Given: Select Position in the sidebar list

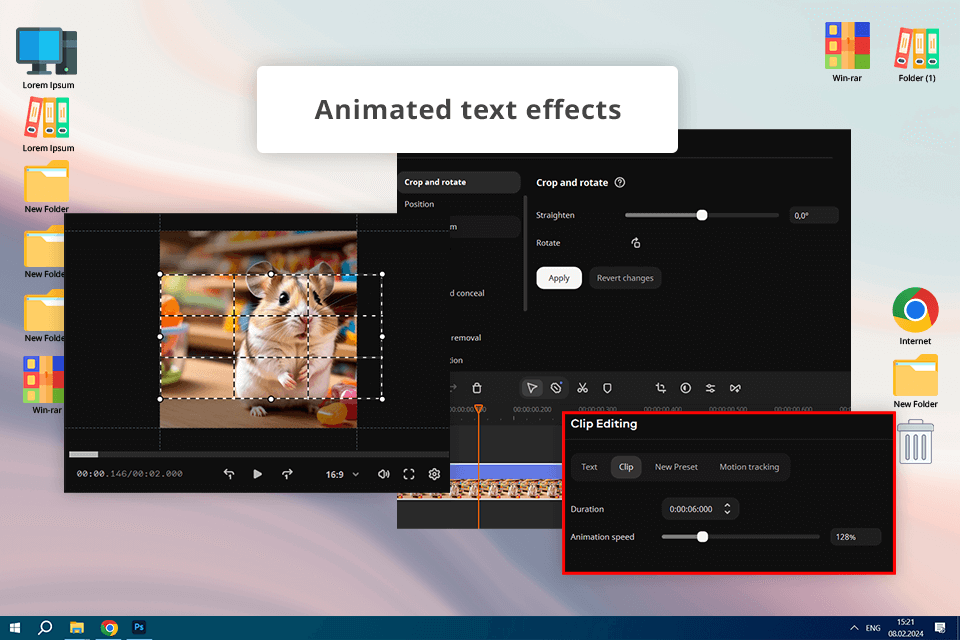Looking at the screenshot, I should tap(419, 204).
